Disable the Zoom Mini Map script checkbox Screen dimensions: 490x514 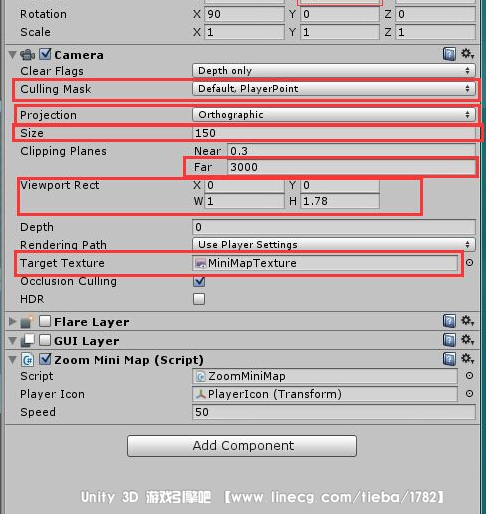point(45,359)
